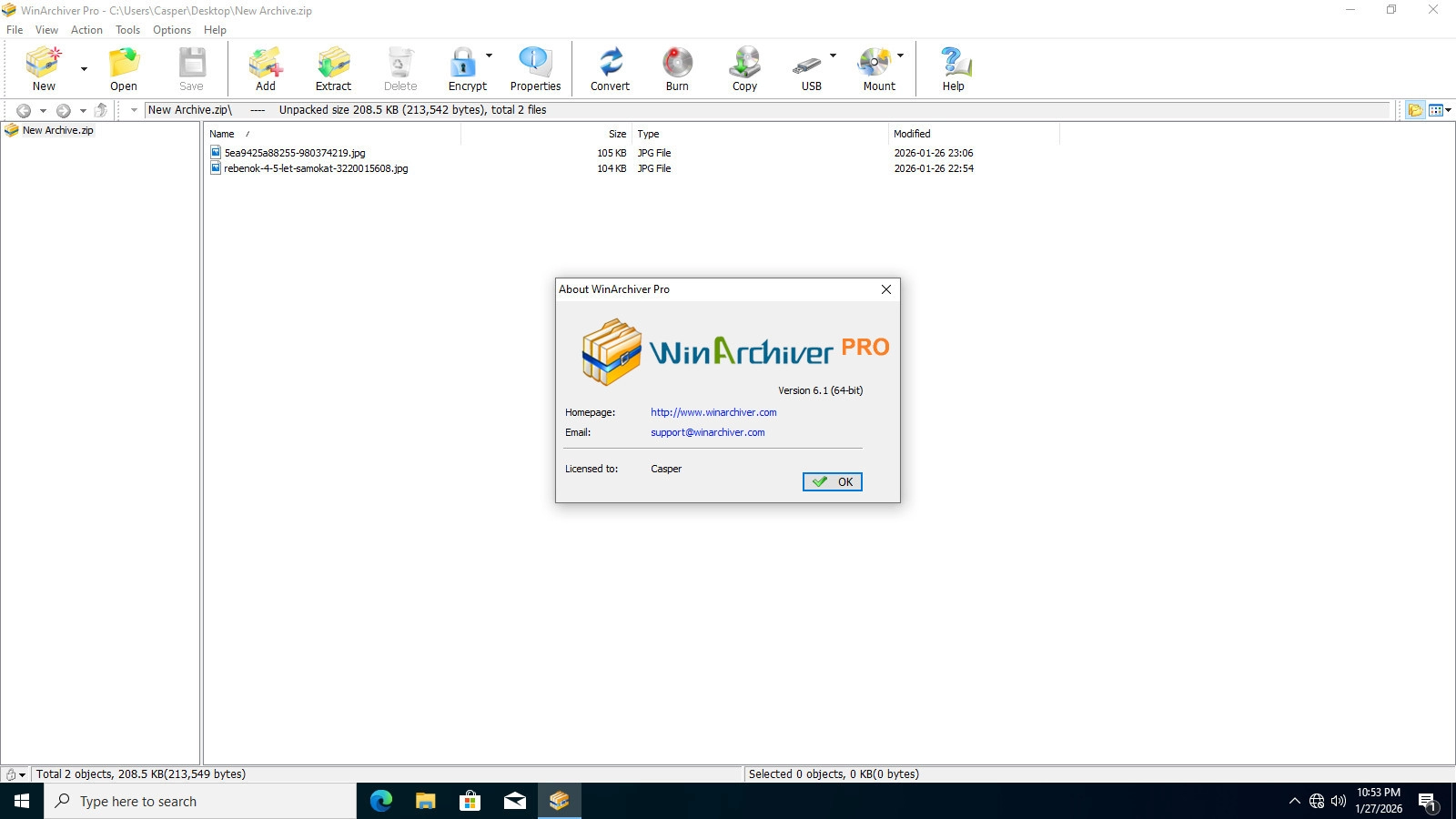Screen dimensions: 1456x819
Task: Click the view mode grid icon
Action: [1436, 110]
